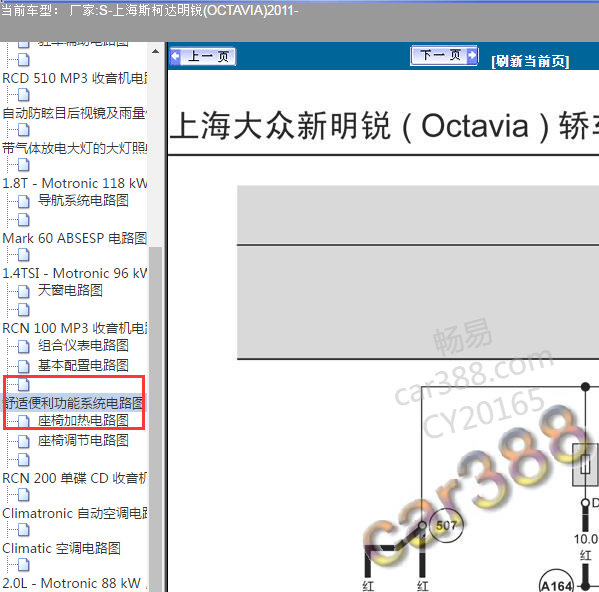Viewport: 599px width, 592px height.
Task: Click page icon above 2.0L Motronic entry
Action: click(24, 565)
